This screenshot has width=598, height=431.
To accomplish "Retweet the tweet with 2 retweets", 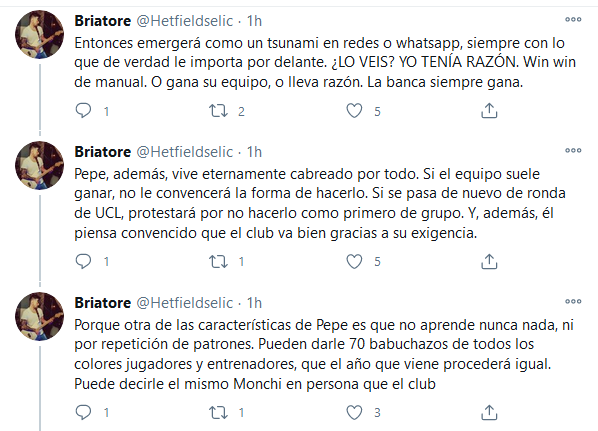I will coord(218,111).
